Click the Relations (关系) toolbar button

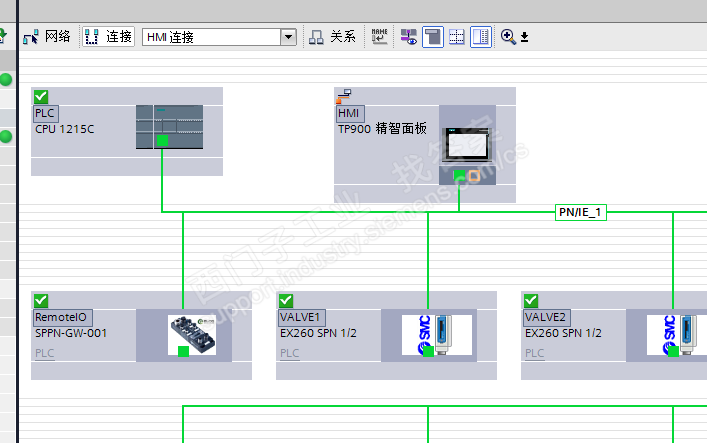(x=332, y=37)
